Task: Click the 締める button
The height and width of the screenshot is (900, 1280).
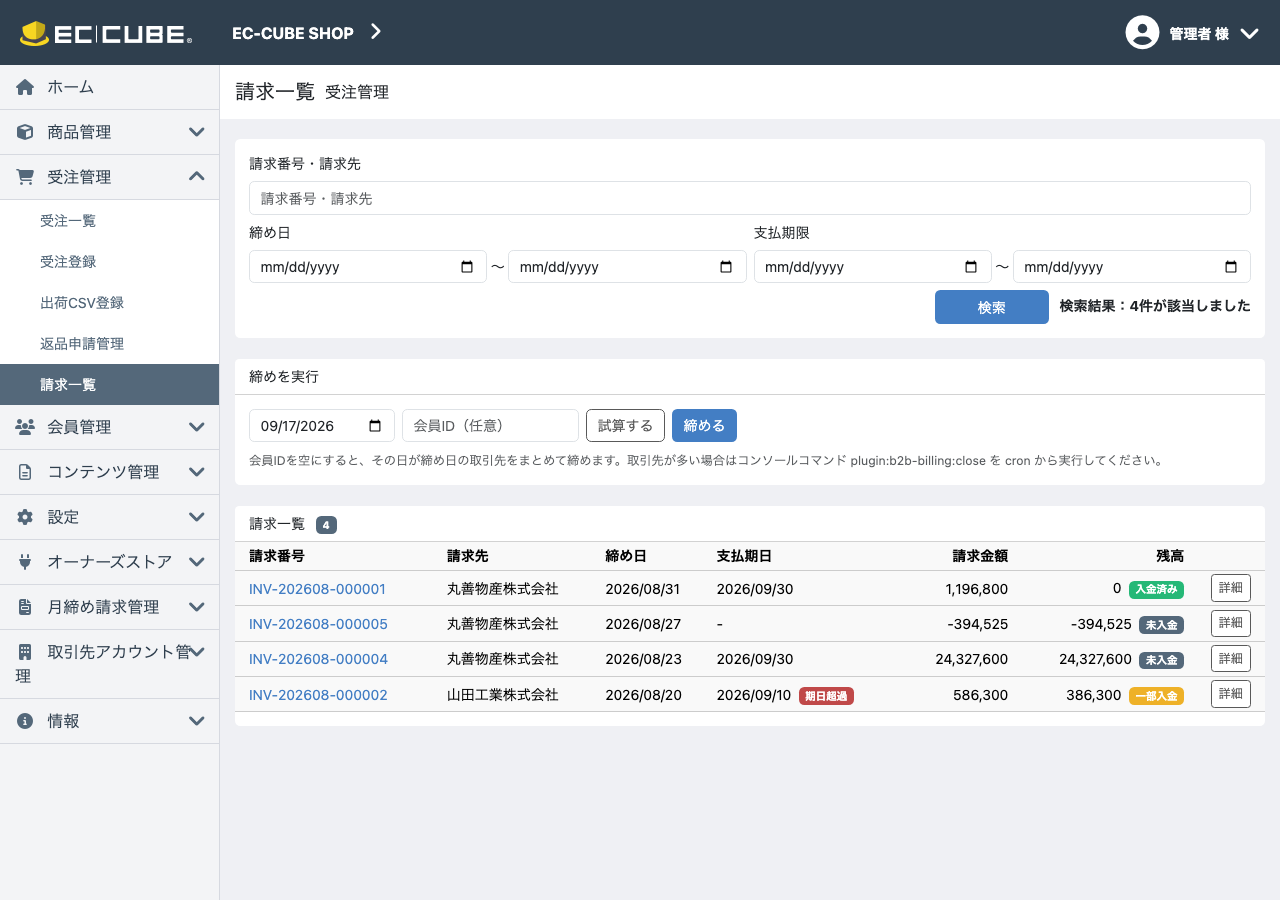Action: pos(704,426)
